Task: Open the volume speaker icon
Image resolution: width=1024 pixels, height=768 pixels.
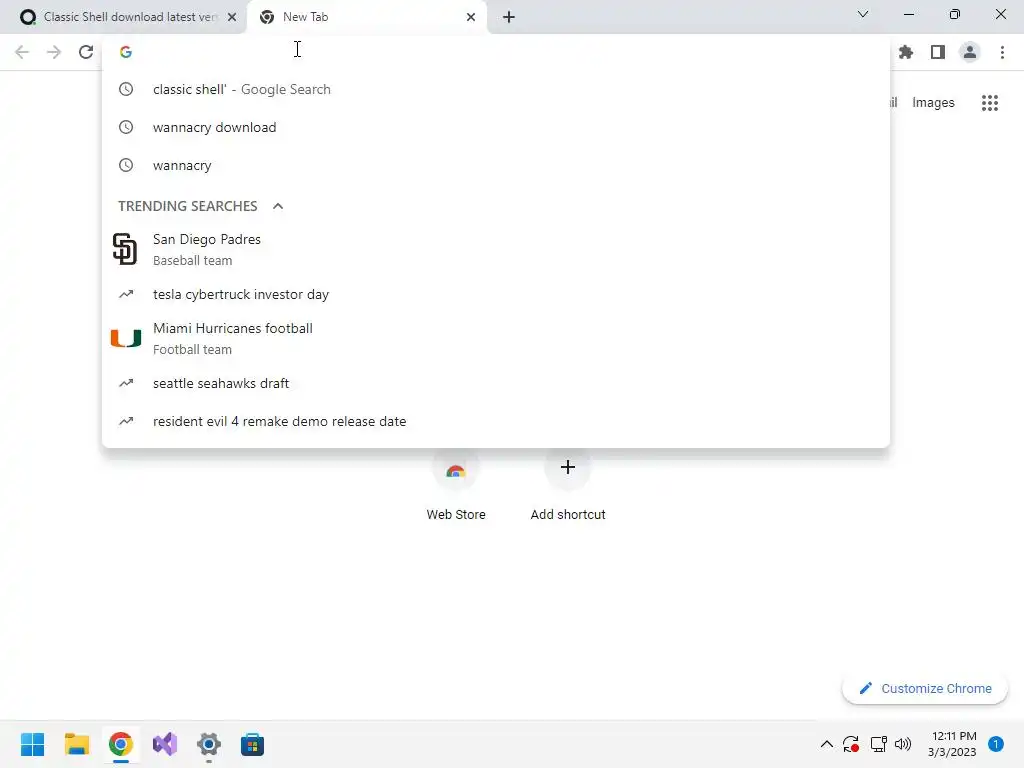Action: [x=903, y=744]
